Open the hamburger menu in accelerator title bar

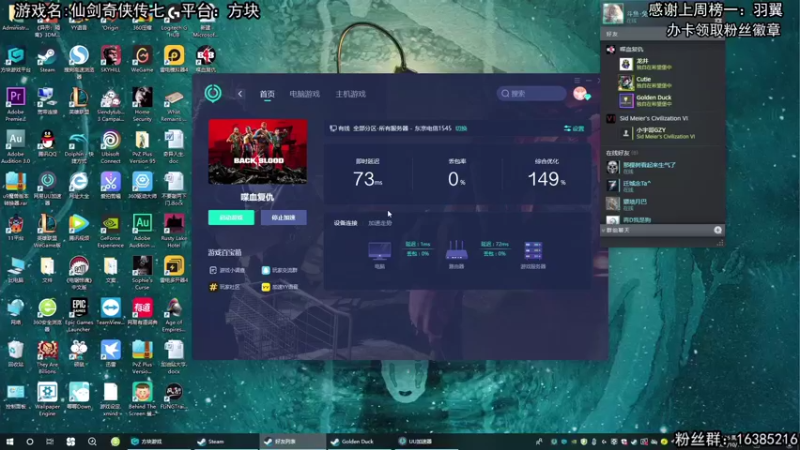577,81
